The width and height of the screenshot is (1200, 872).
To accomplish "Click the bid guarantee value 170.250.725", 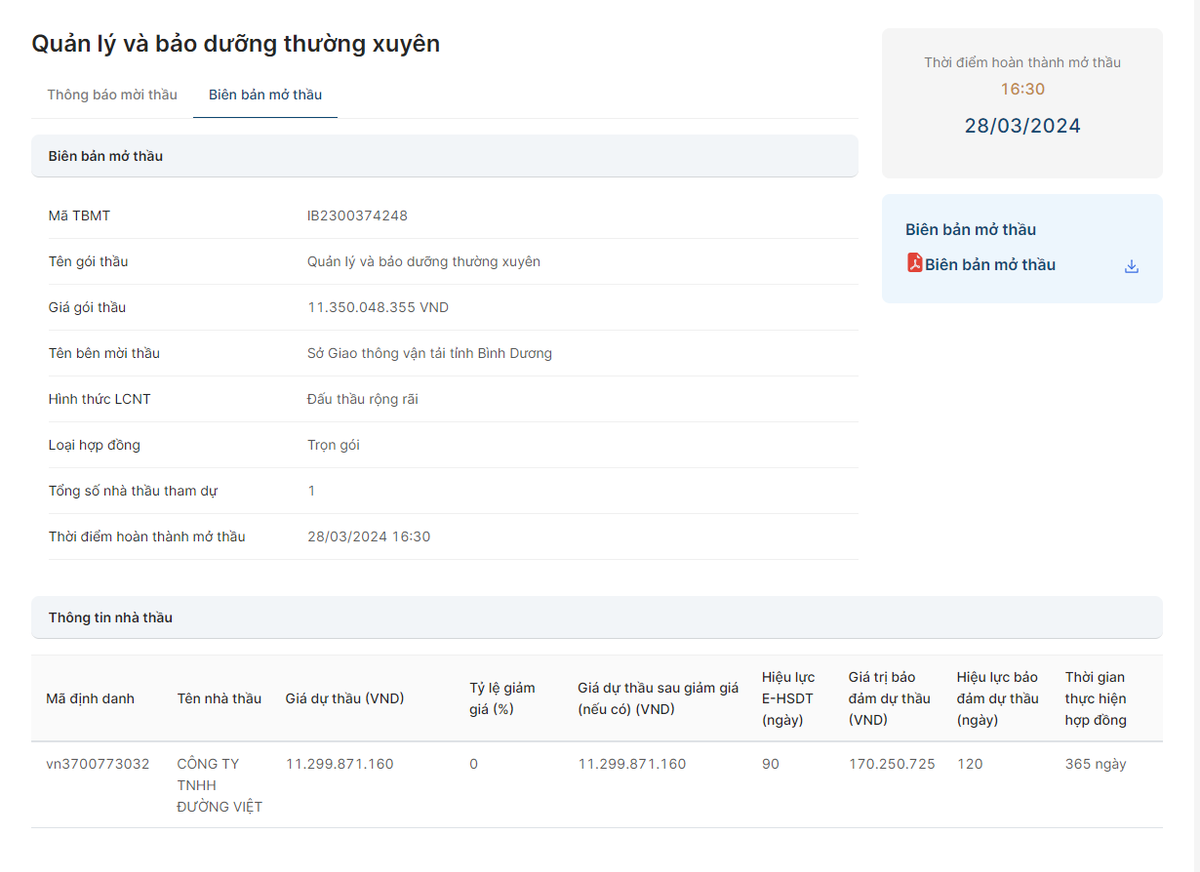I will [891, 764].
